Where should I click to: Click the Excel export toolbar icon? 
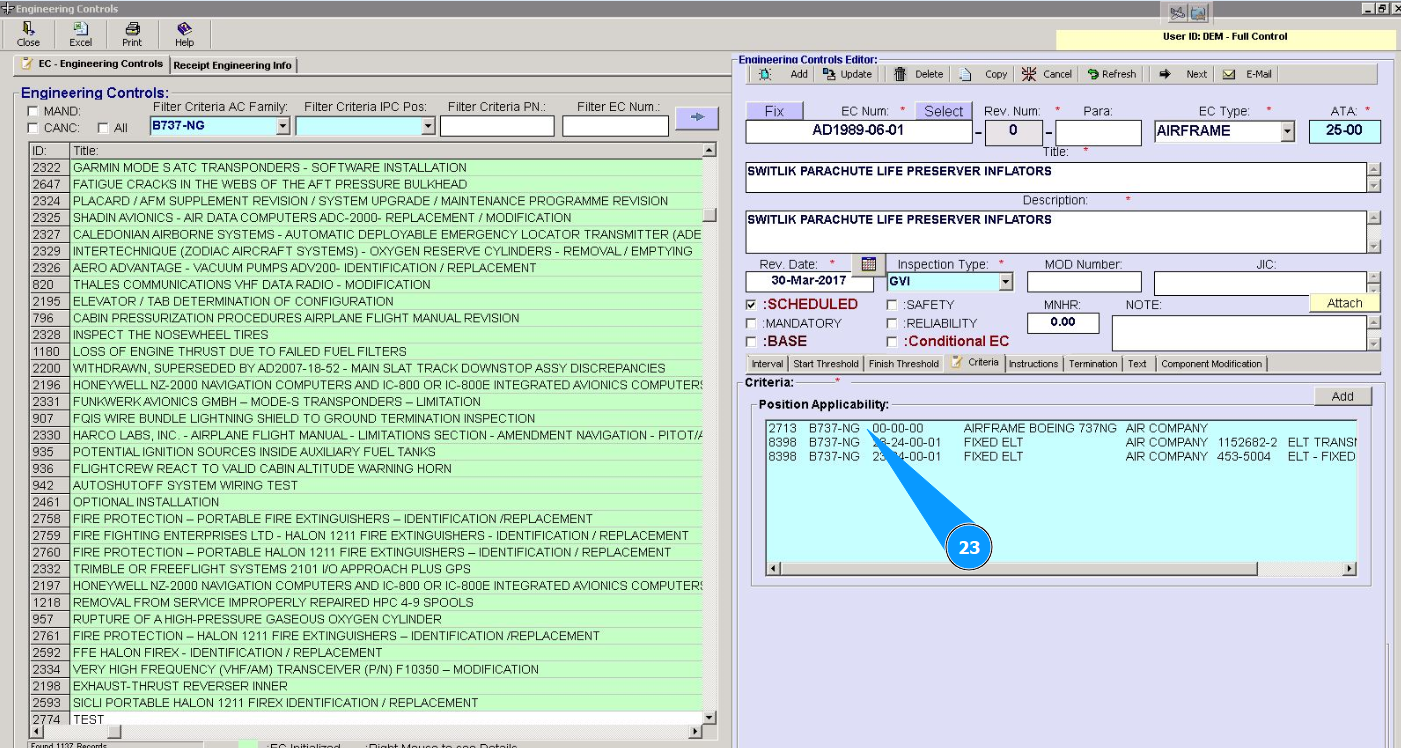pyautogui.click(x=80, y=34)
